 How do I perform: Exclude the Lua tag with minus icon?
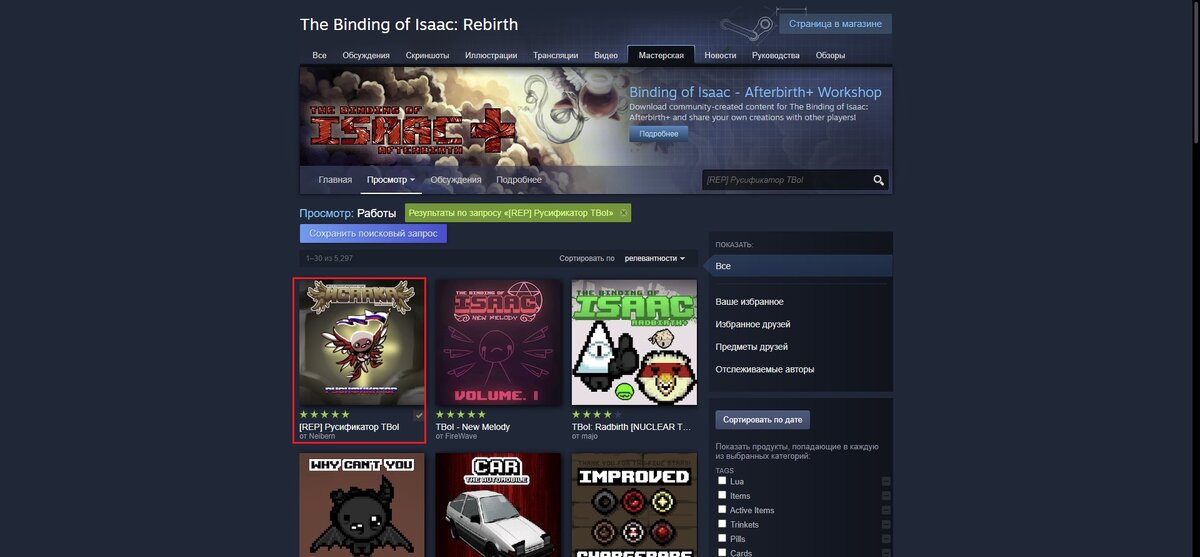tap(886, 482)
